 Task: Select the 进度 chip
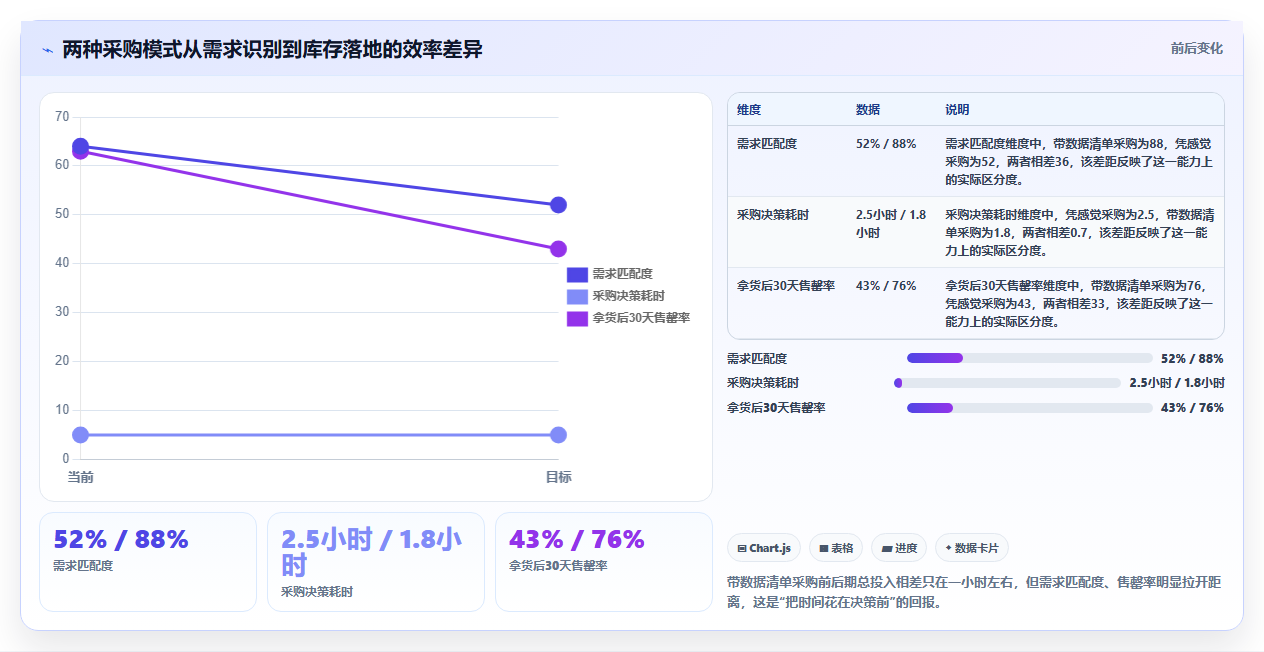(x=899, y=548)
